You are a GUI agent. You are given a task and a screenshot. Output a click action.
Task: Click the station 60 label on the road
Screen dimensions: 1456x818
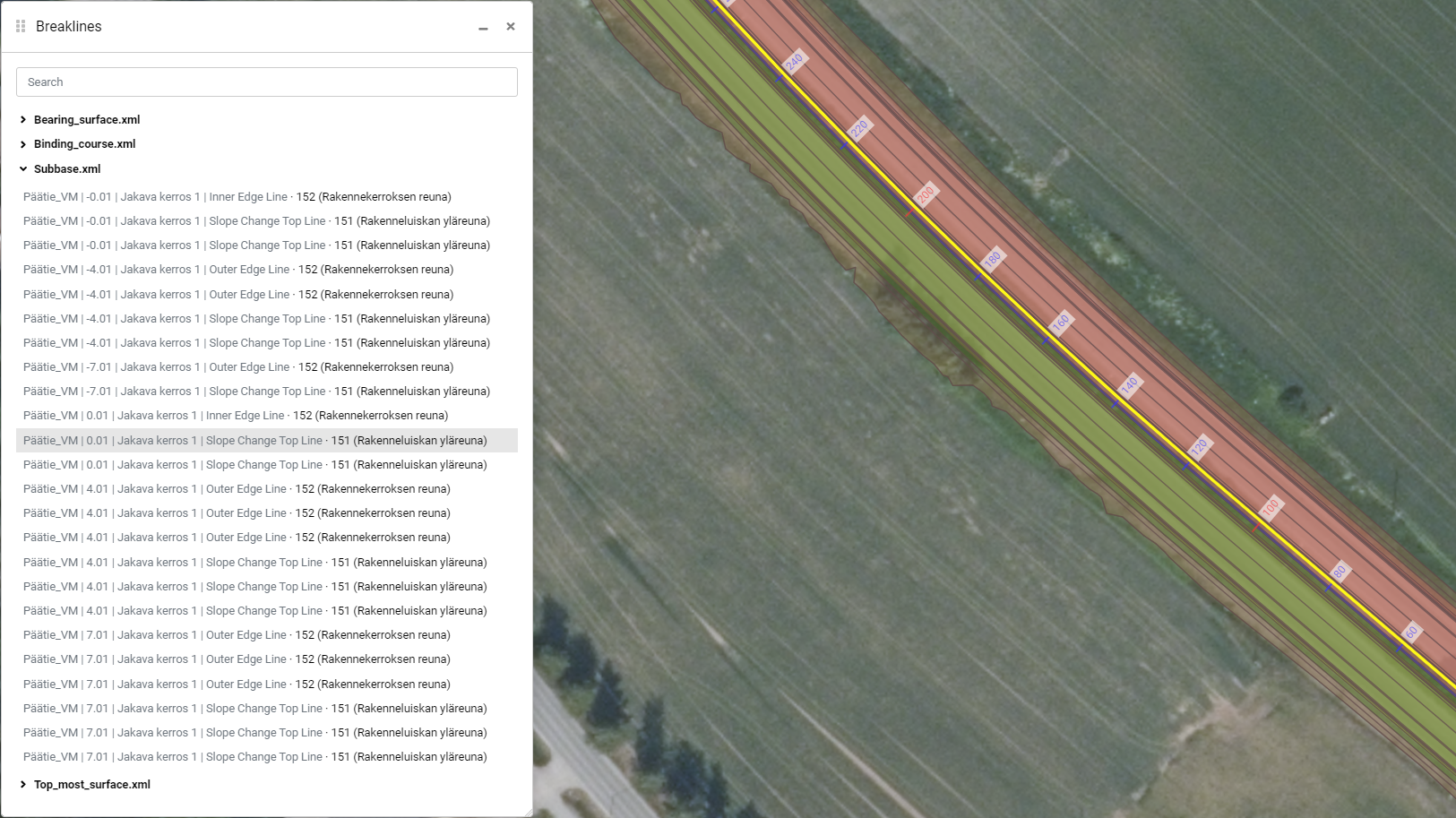point(1411,633)
